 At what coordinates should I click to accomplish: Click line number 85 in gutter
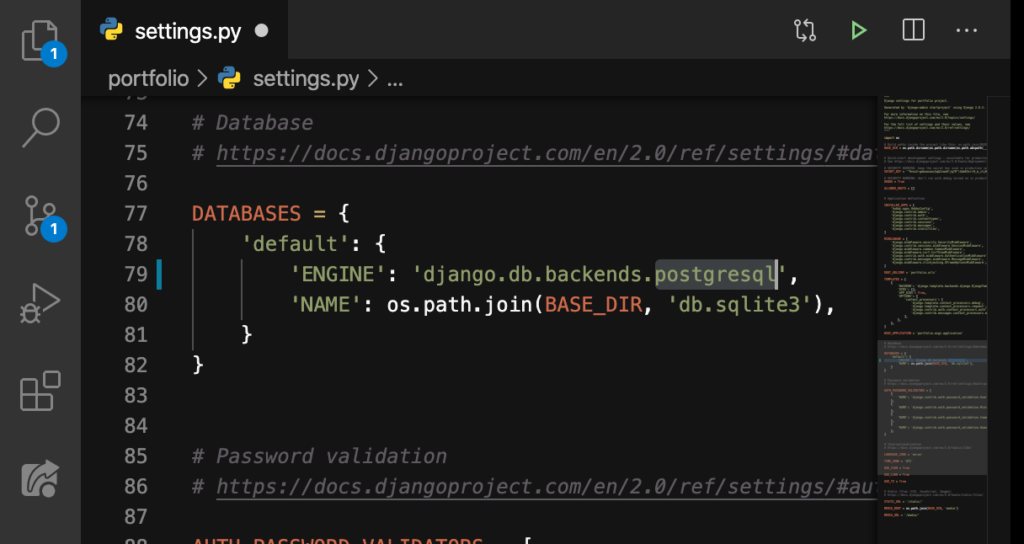136,456
